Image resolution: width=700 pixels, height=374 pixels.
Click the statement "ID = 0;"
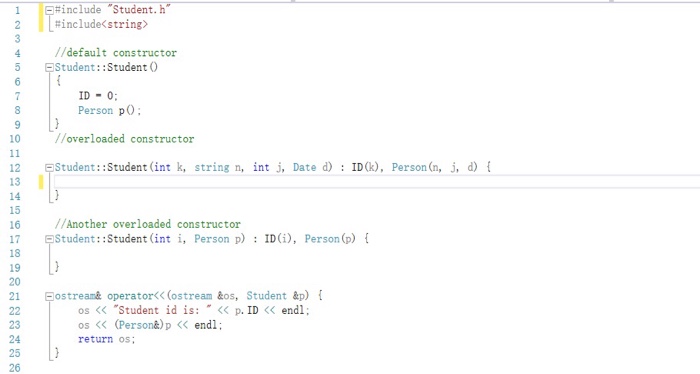pos(98,96)
